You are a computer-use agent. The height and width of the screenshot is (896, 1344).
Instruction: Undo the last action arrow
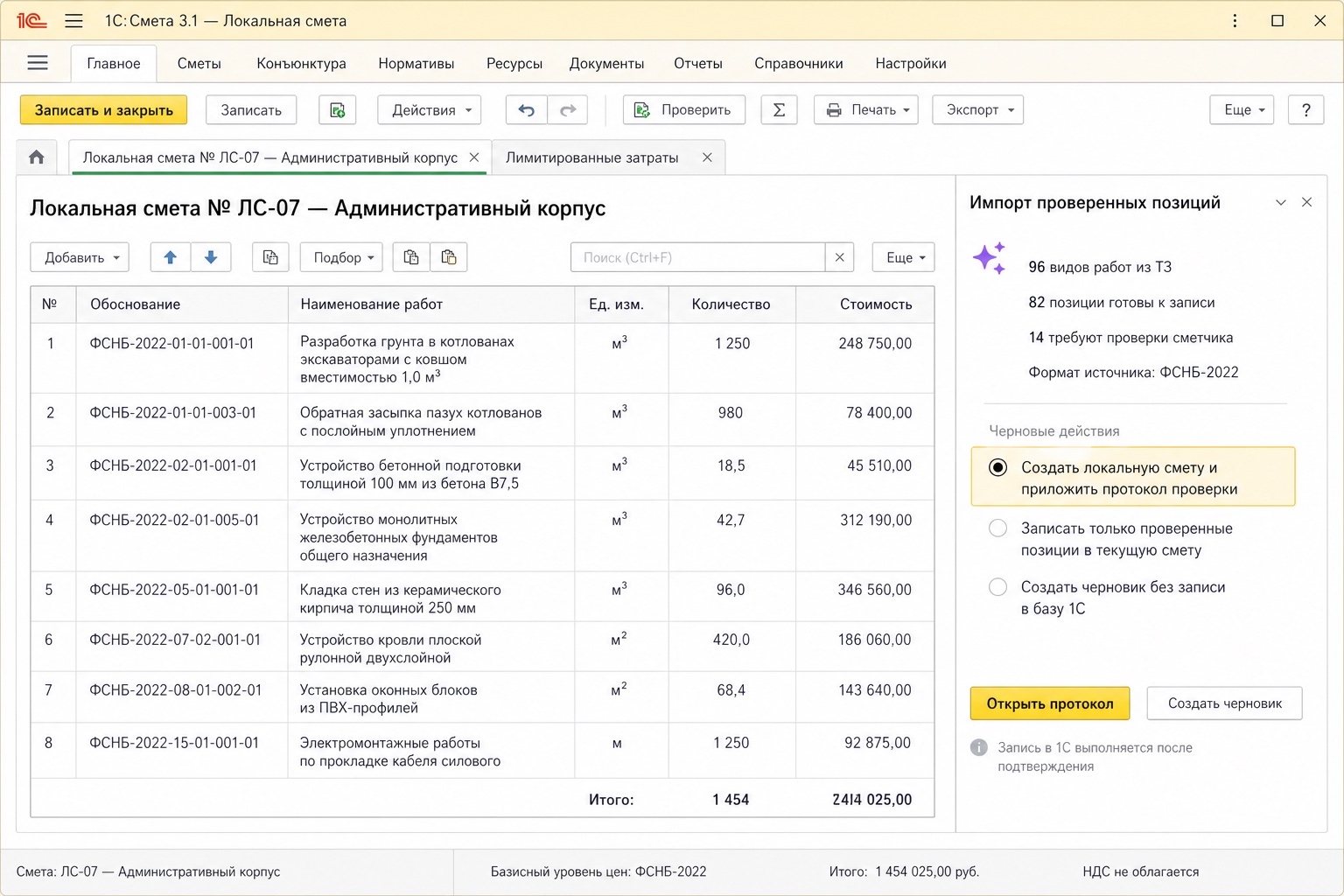pos(526,109)
